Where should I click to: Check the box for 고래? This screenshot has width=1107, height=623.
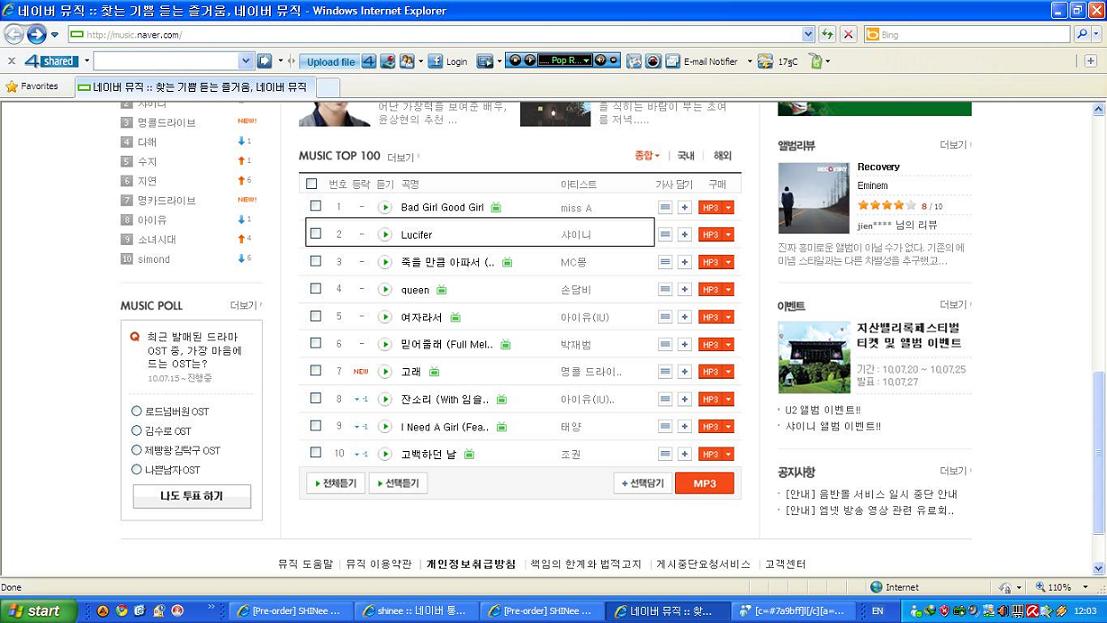pos(316,371)
